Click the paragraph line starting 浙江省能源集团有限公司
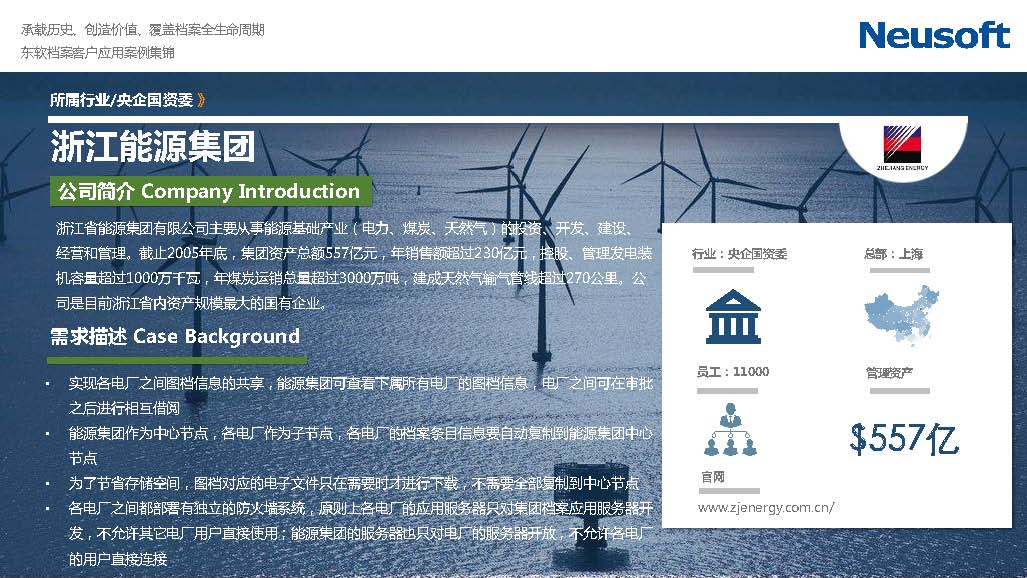Image resolution: width=1027 pixels, height=578 pixels. (344, 228)
